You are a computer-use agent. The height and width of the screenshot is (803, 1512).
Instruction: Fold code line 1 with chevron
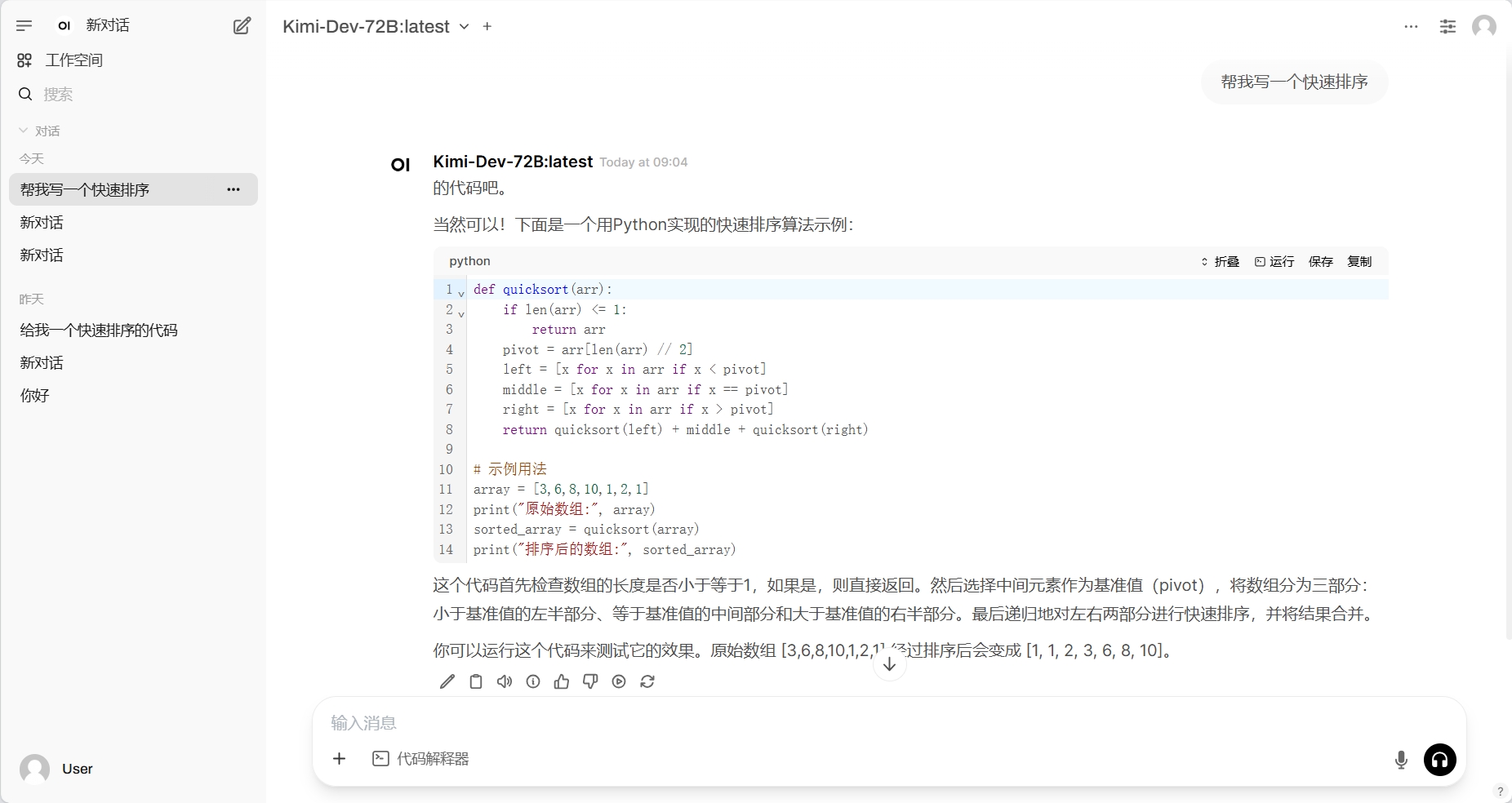[x=461, y=291]
